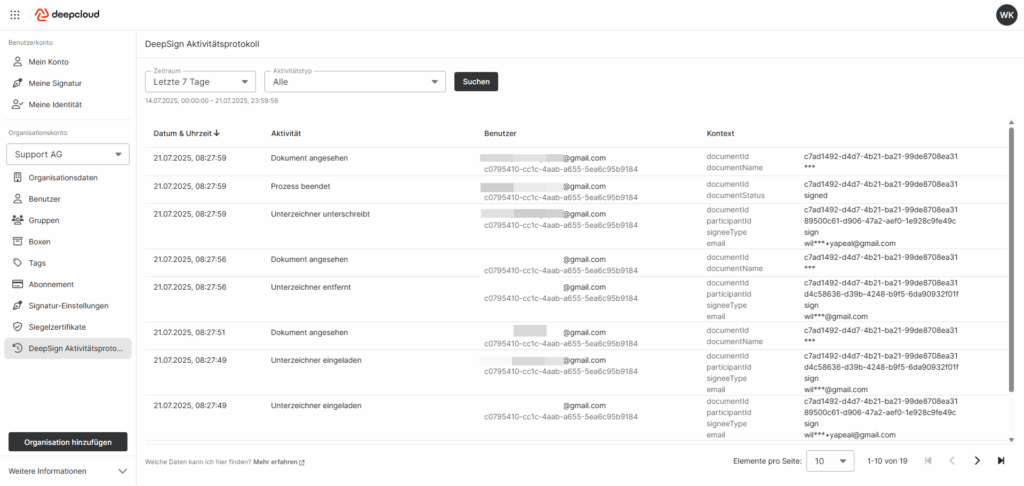Viewport: 1024px width, 486px height.
Task: Sort by Datum & Uhrzeit arrow
Action: 216,133
